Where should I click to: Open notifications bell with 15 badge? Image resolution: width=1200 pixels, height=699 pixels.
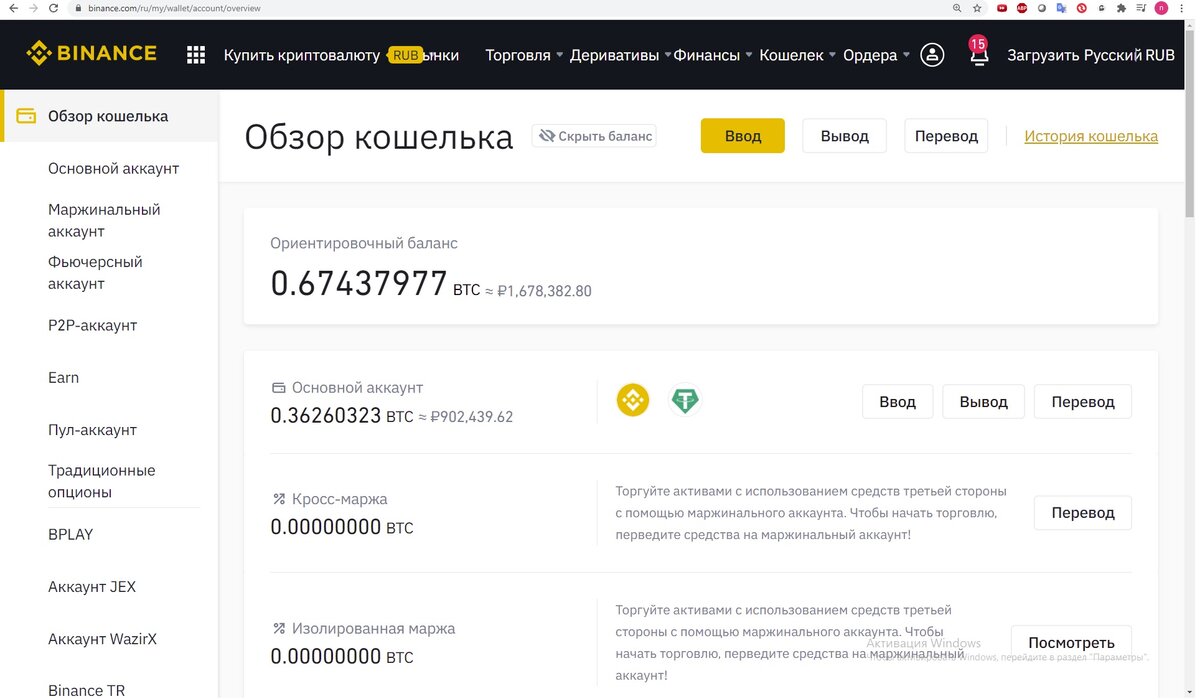(x=978, y=52)
